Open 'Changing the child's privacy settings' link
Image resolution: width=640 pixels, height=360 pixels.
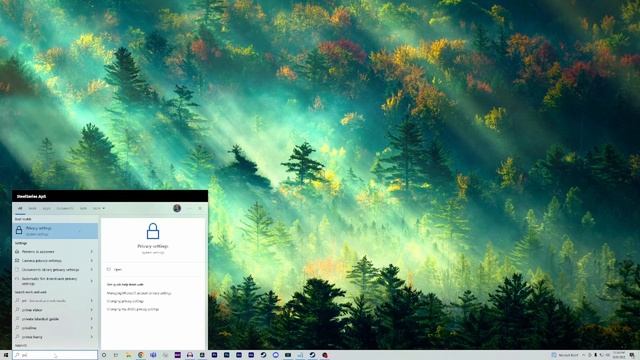(x=133, y=309)
